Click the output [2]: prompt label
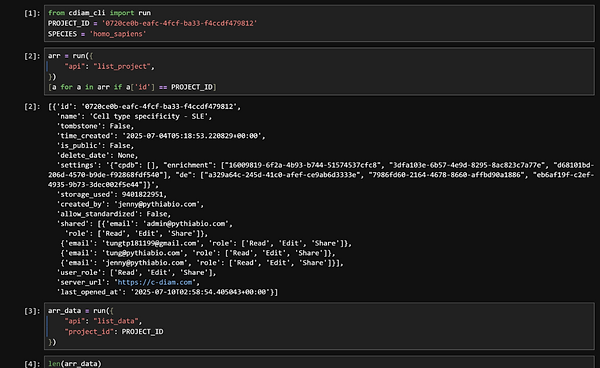The image size is (600, 368). 32,106
